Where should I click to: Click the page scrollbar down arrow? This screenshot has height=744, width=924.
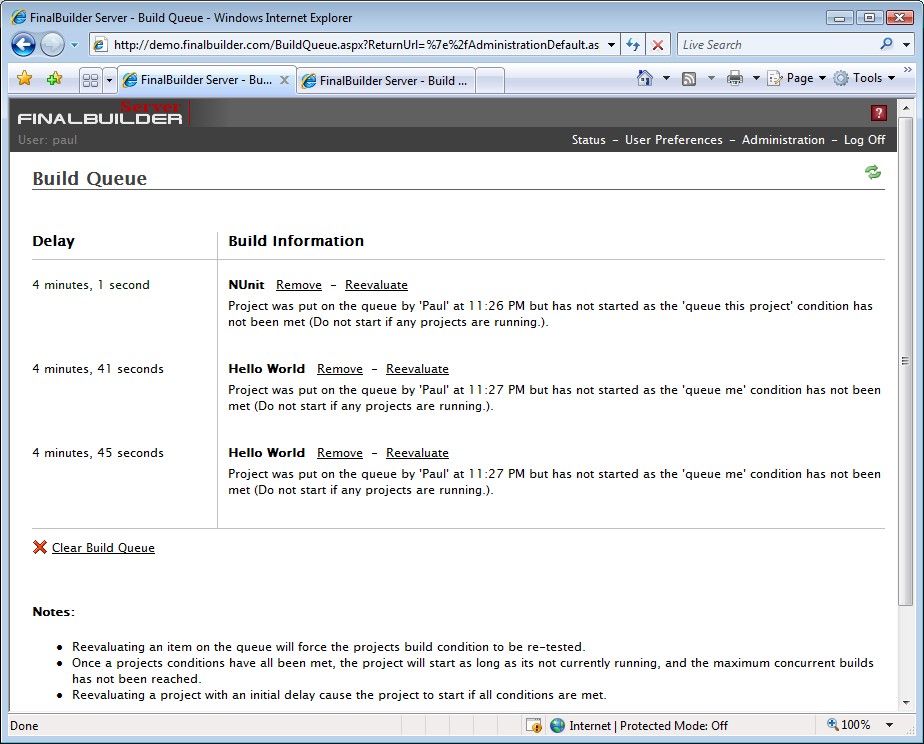tap(906, 703)
